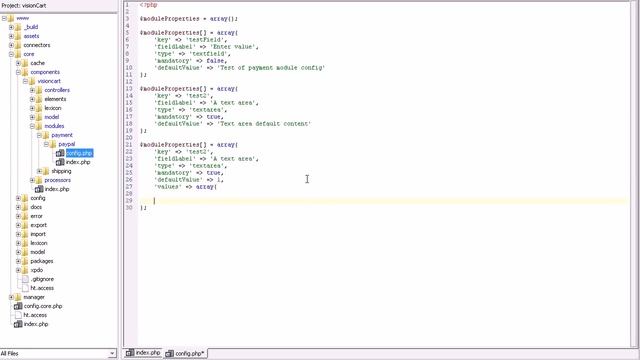Click the PHP file icon of index.php under paypal
The height and width of the screenshot is (360, 640).
pos(60,162)
